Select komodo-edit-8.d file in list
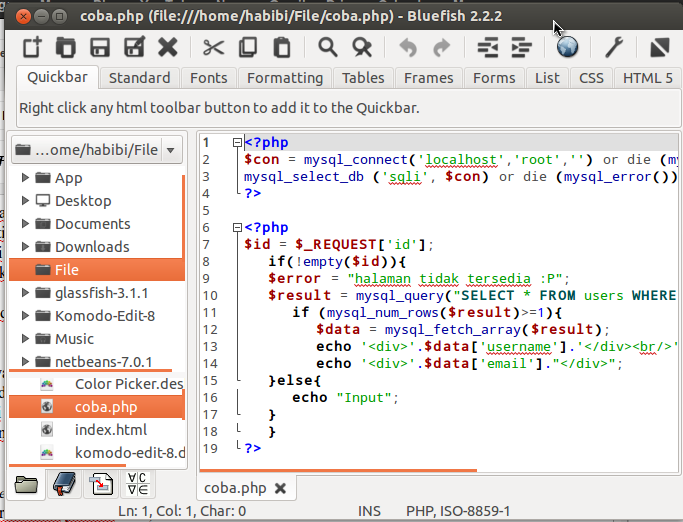This screenshot has height=522, width=683. pos(96,453)
